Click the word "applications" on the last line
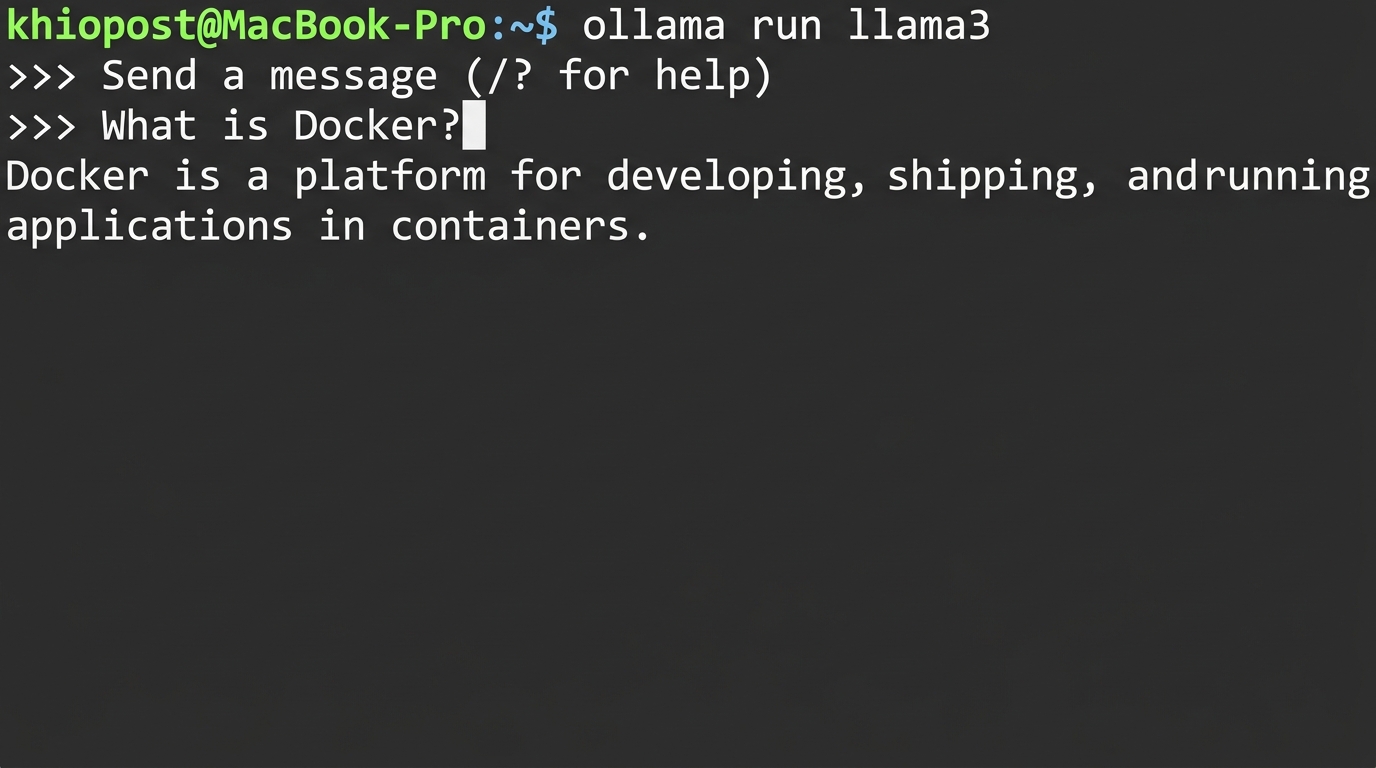This screenshot has height=768, width=1376. pos(149,227)
